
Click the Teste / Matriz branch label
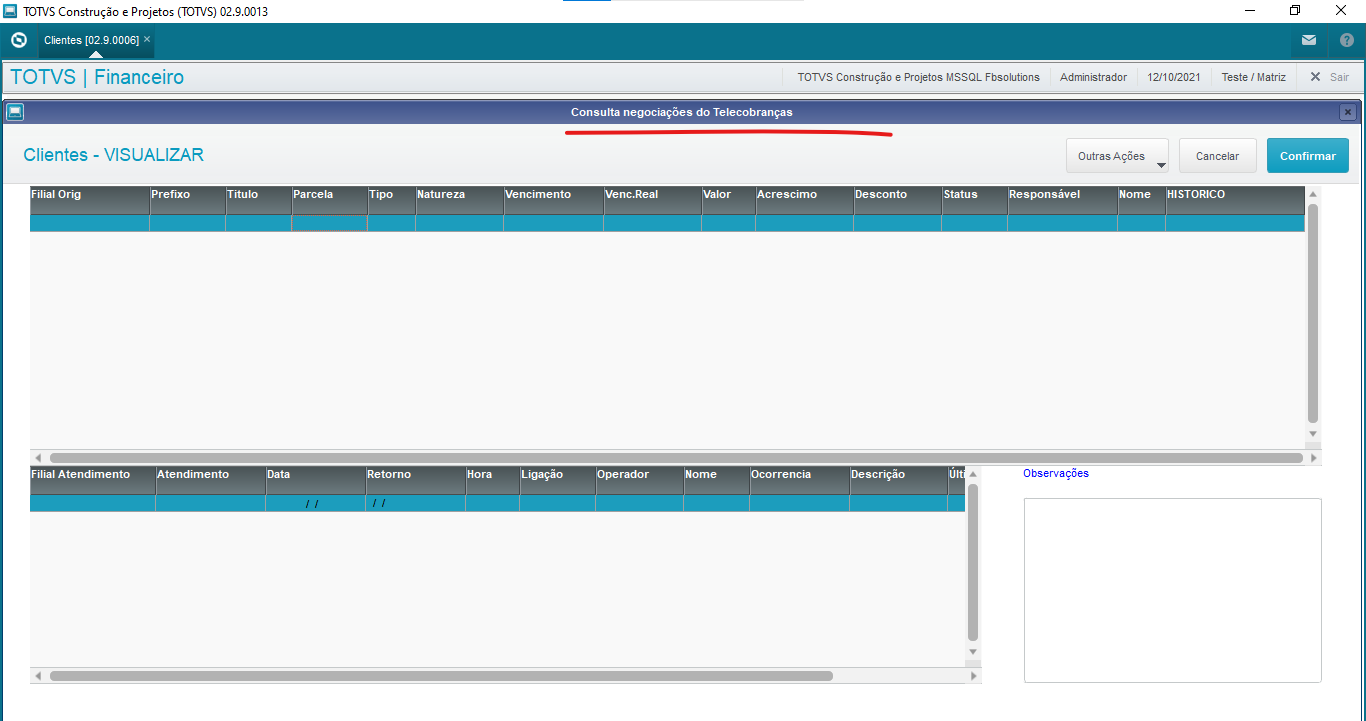[x=1254, y=77]
